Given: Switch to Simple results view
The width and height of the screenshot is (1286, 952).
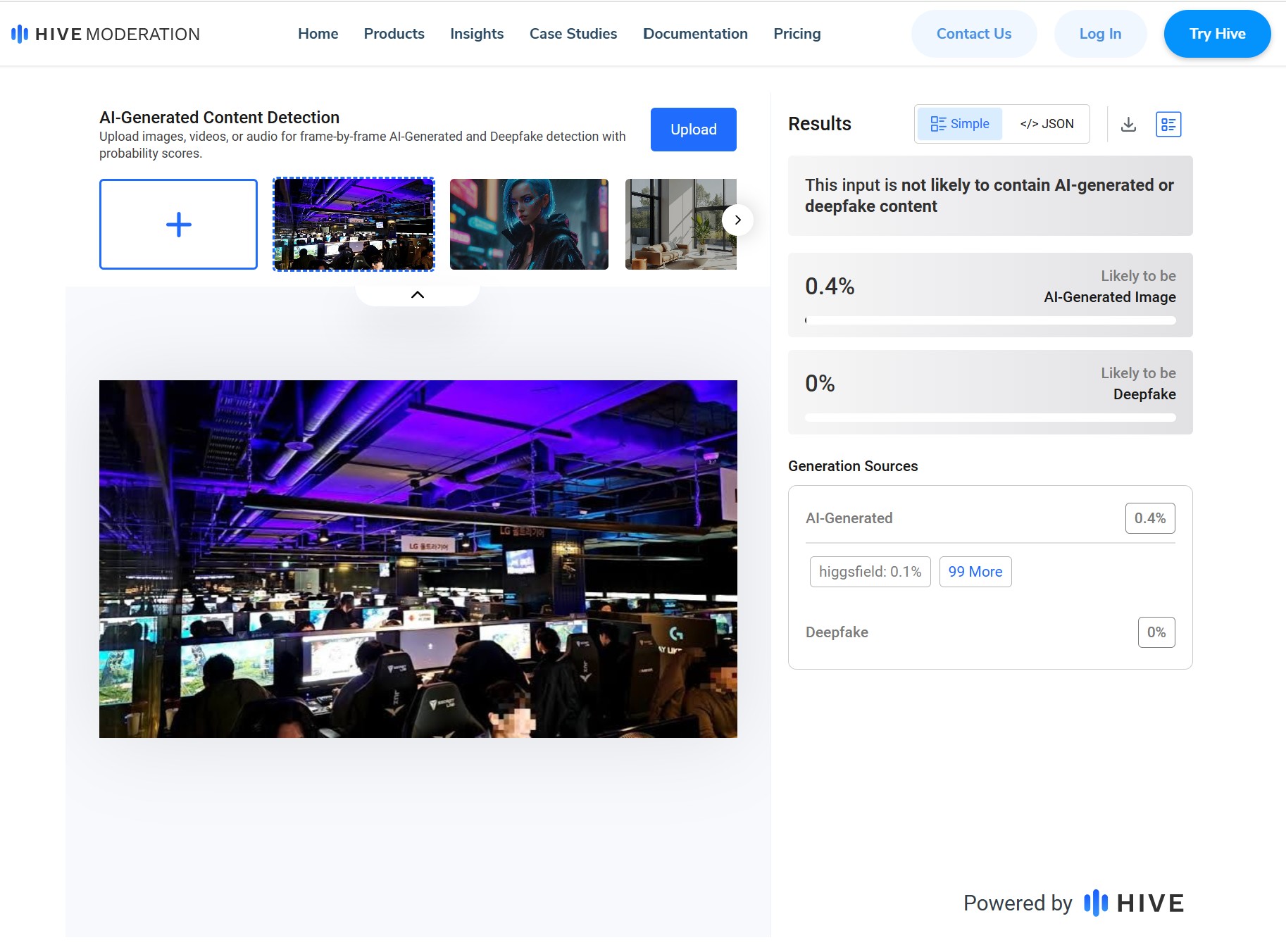Looking at the screenshot, I should (959, 124).
